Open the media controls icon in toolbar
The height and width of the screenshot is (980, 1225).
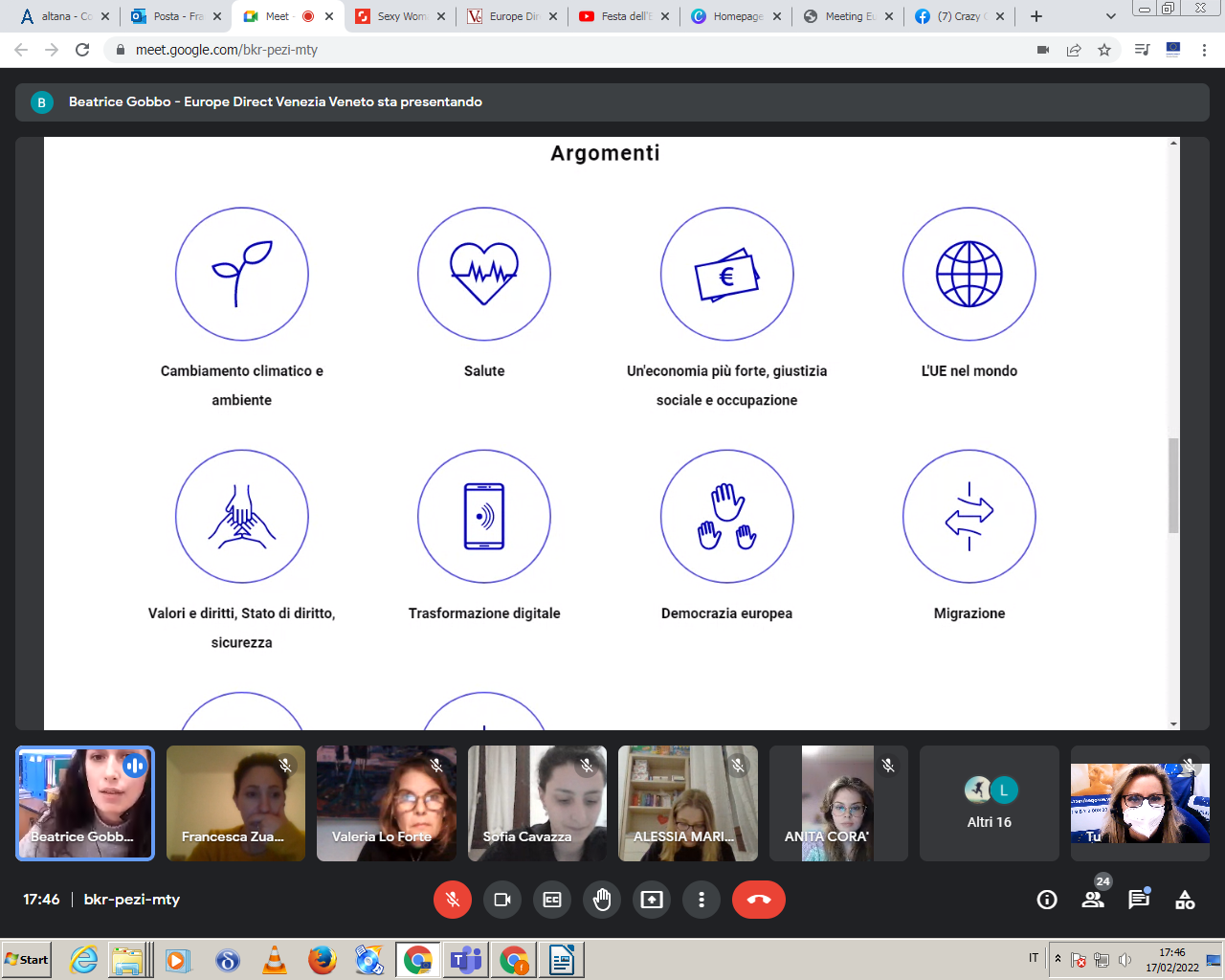coord(1142,50)
